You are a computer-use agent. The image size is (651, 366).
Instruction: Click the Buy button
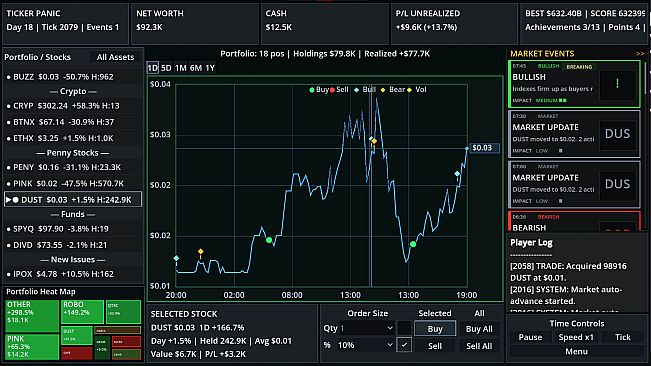[435, 329]
